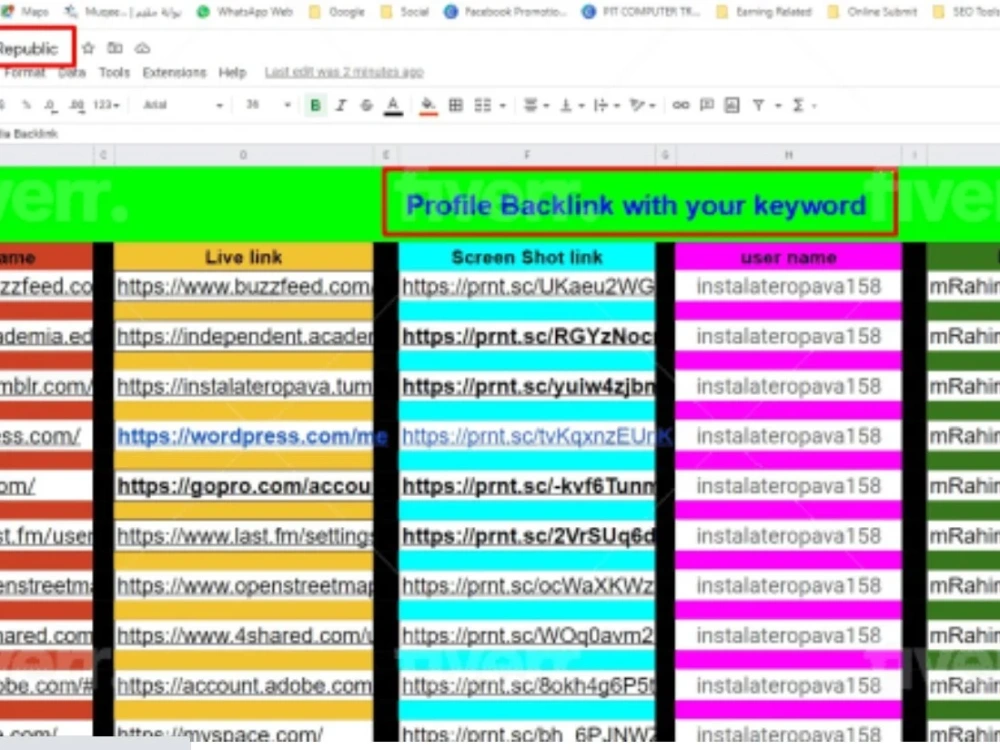
Task: Open the Facebook Promotion bookmark
Action: click(x=506, y=11)
